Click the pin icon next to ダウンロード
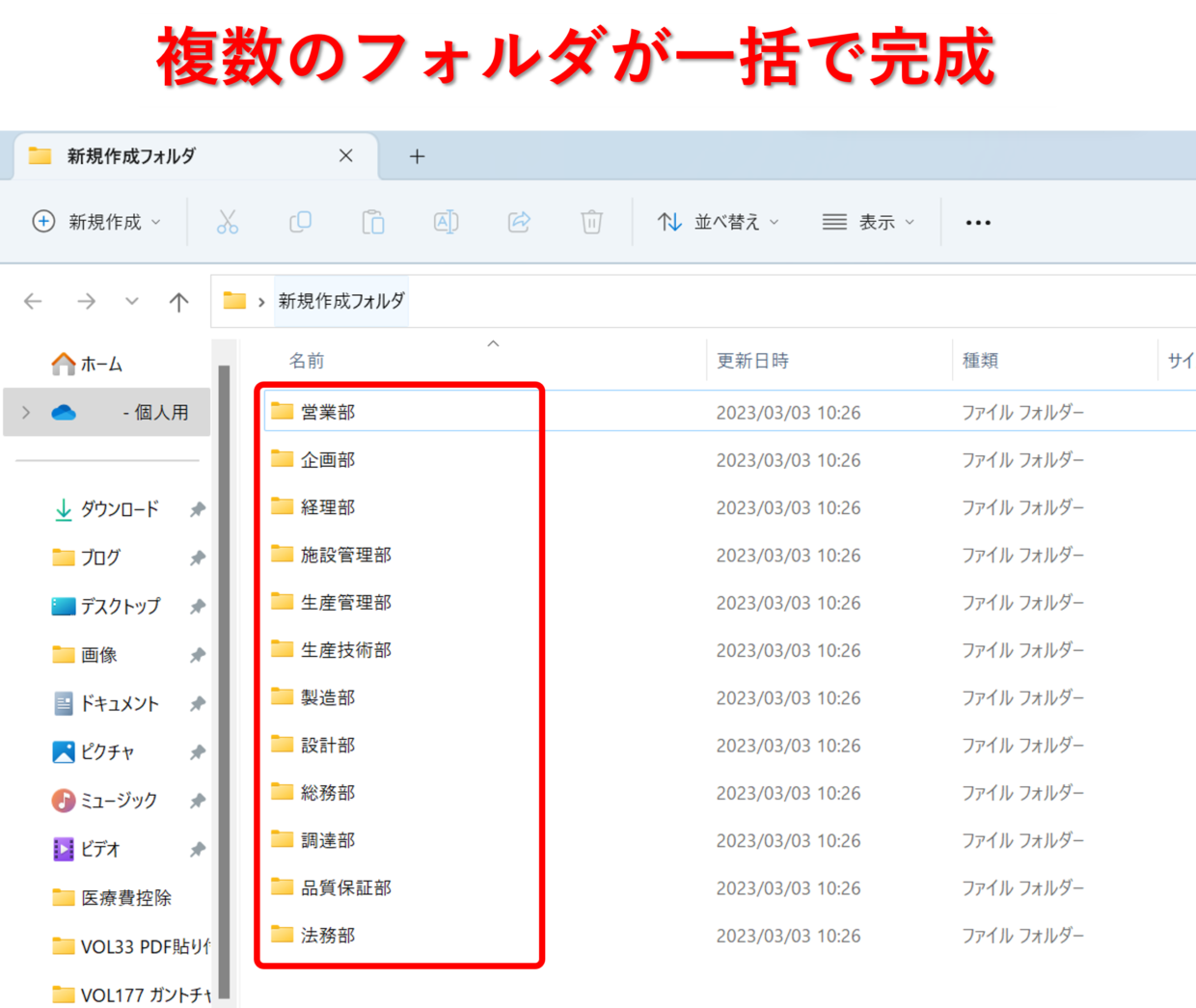 click(x=198, y=509)
